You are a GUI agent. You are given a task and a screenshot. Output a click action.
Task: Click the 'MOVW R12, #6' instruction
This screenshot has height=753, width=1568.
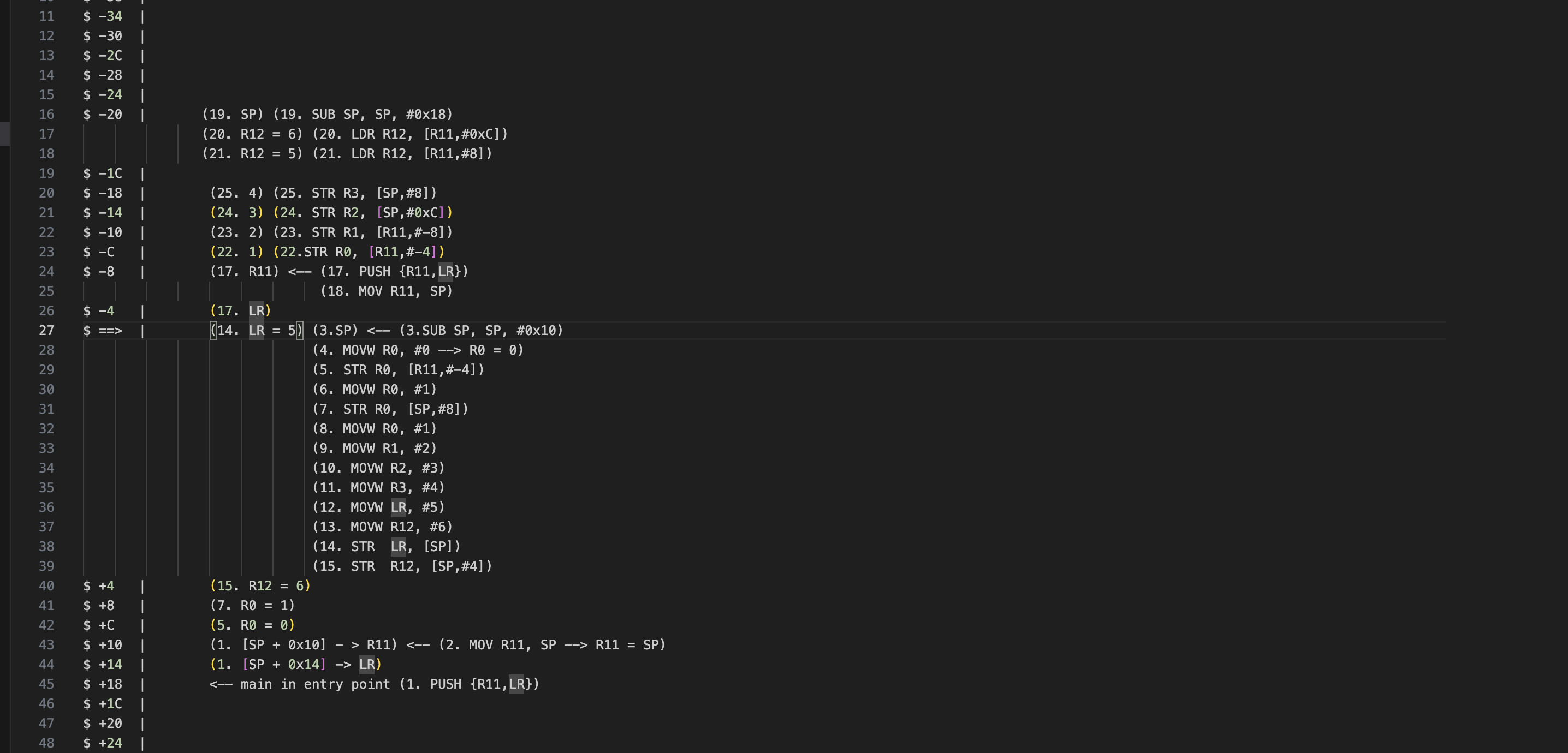(401, 527)
